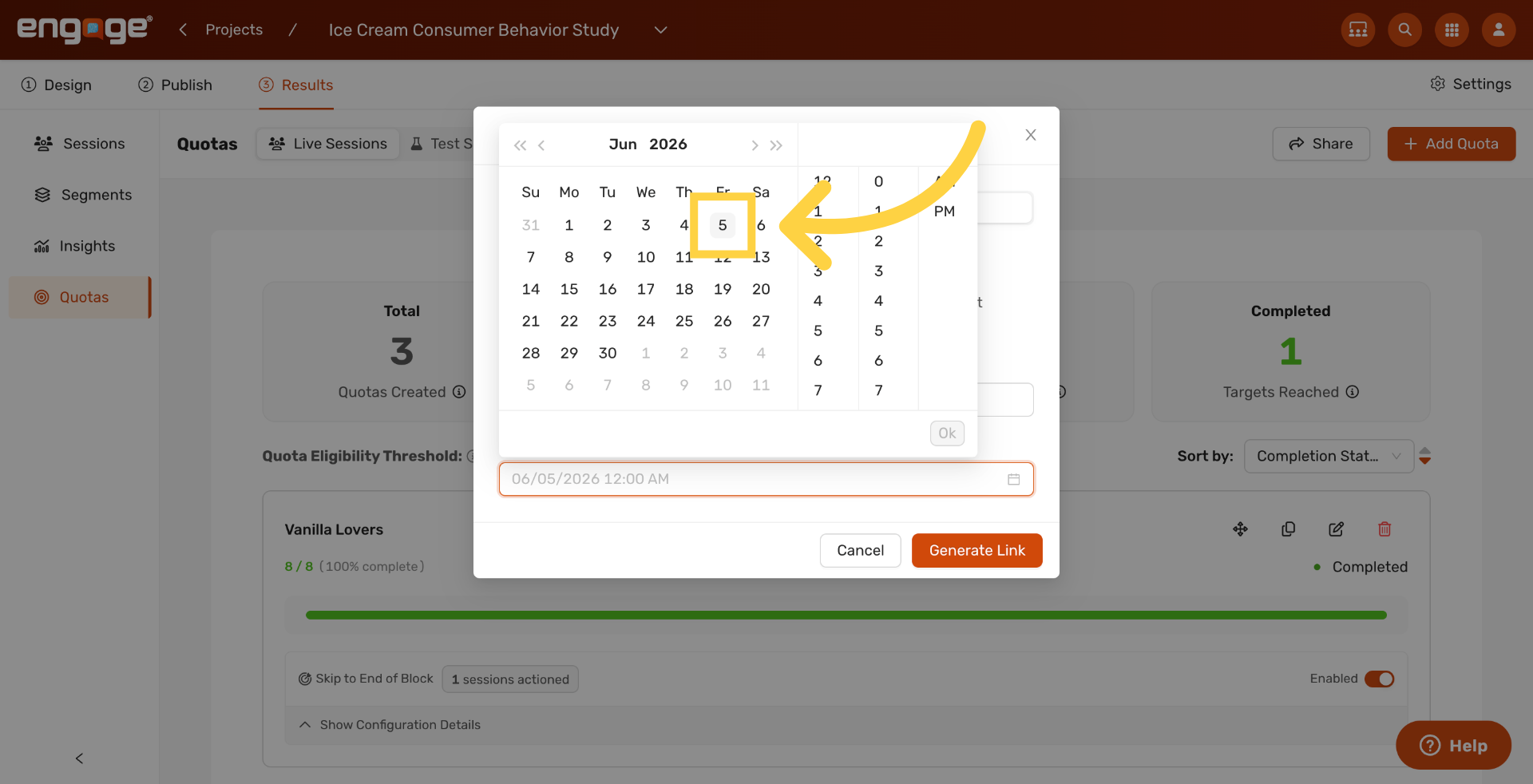Open the apps grid icon
This screenshot has height=784, width=1533.
(1452, 30)
